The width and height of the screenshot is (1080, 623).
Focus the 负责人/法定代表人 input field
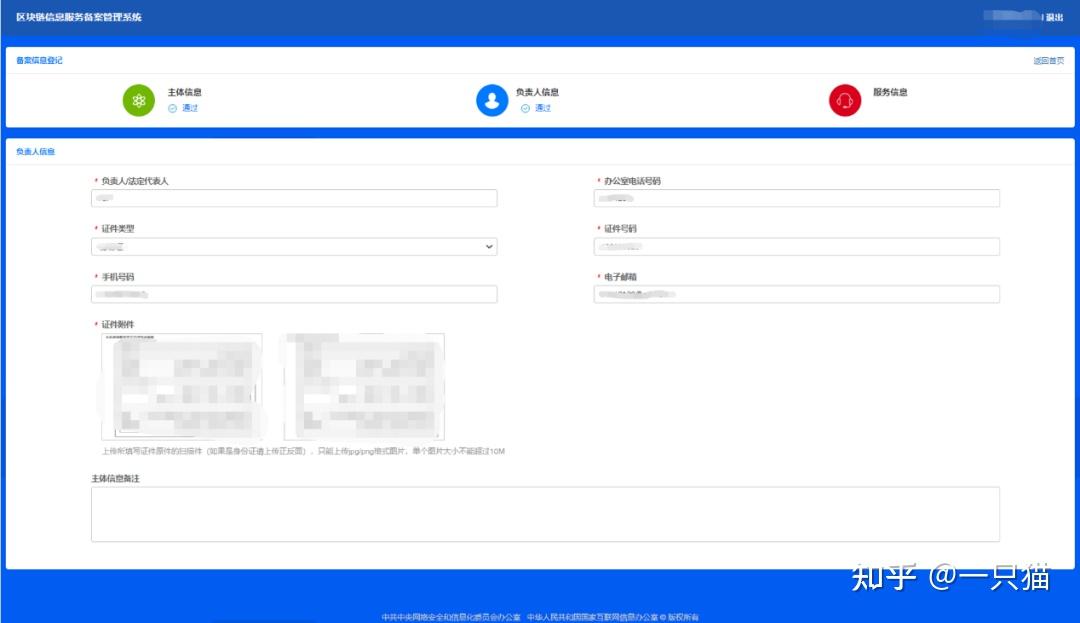pyautogui.click(x=294, y=198)
